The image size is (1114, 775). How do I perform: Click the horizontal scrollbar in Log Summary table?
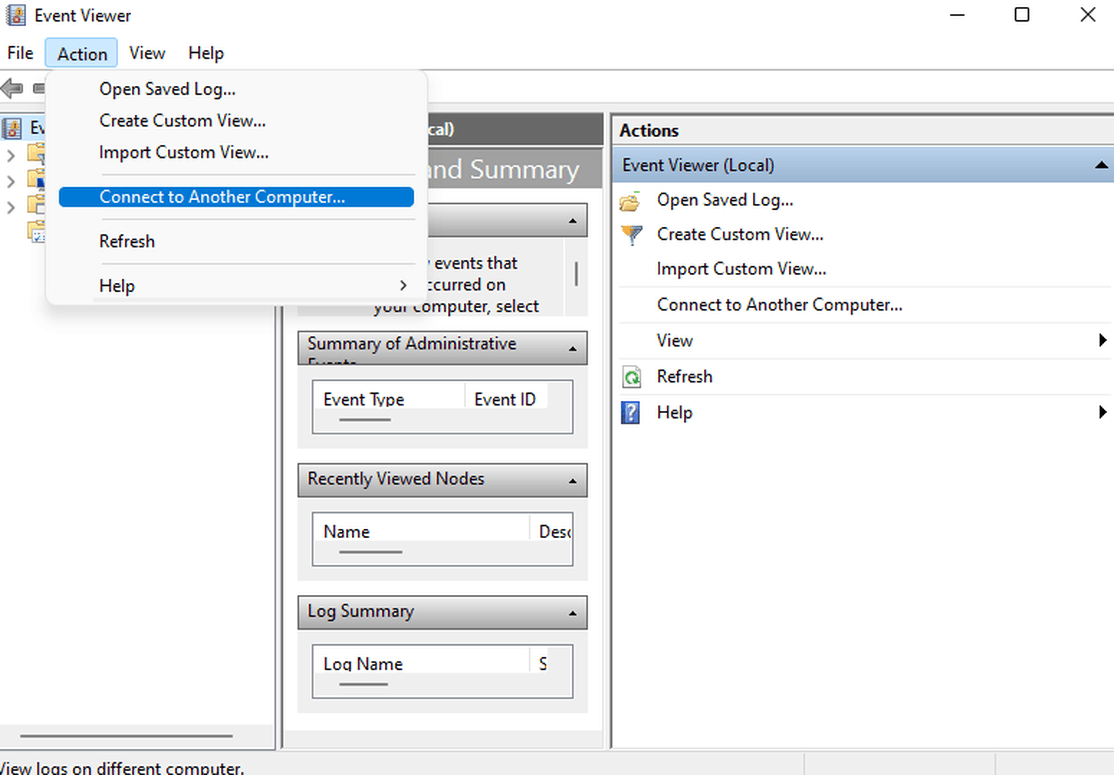pos(363,684)
